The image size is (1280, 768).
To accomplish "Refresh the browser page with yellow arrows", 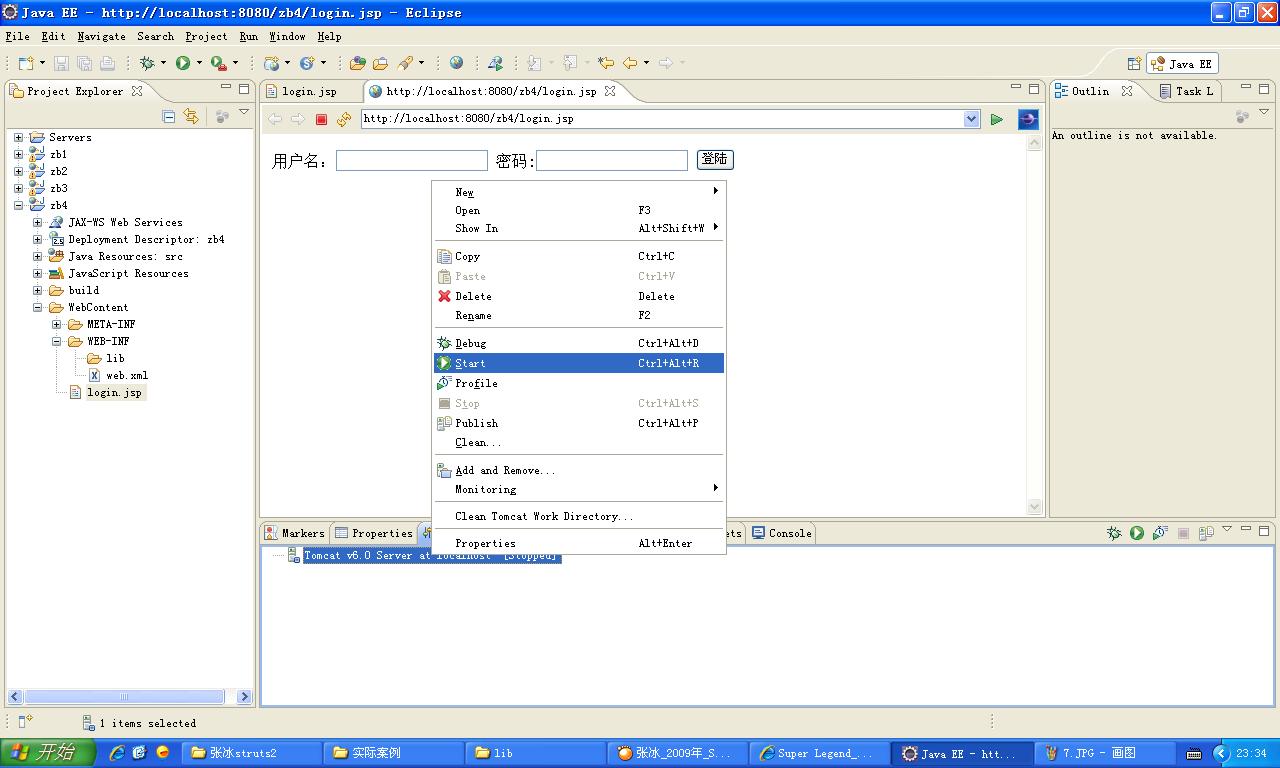I will (x=344, y=119).
